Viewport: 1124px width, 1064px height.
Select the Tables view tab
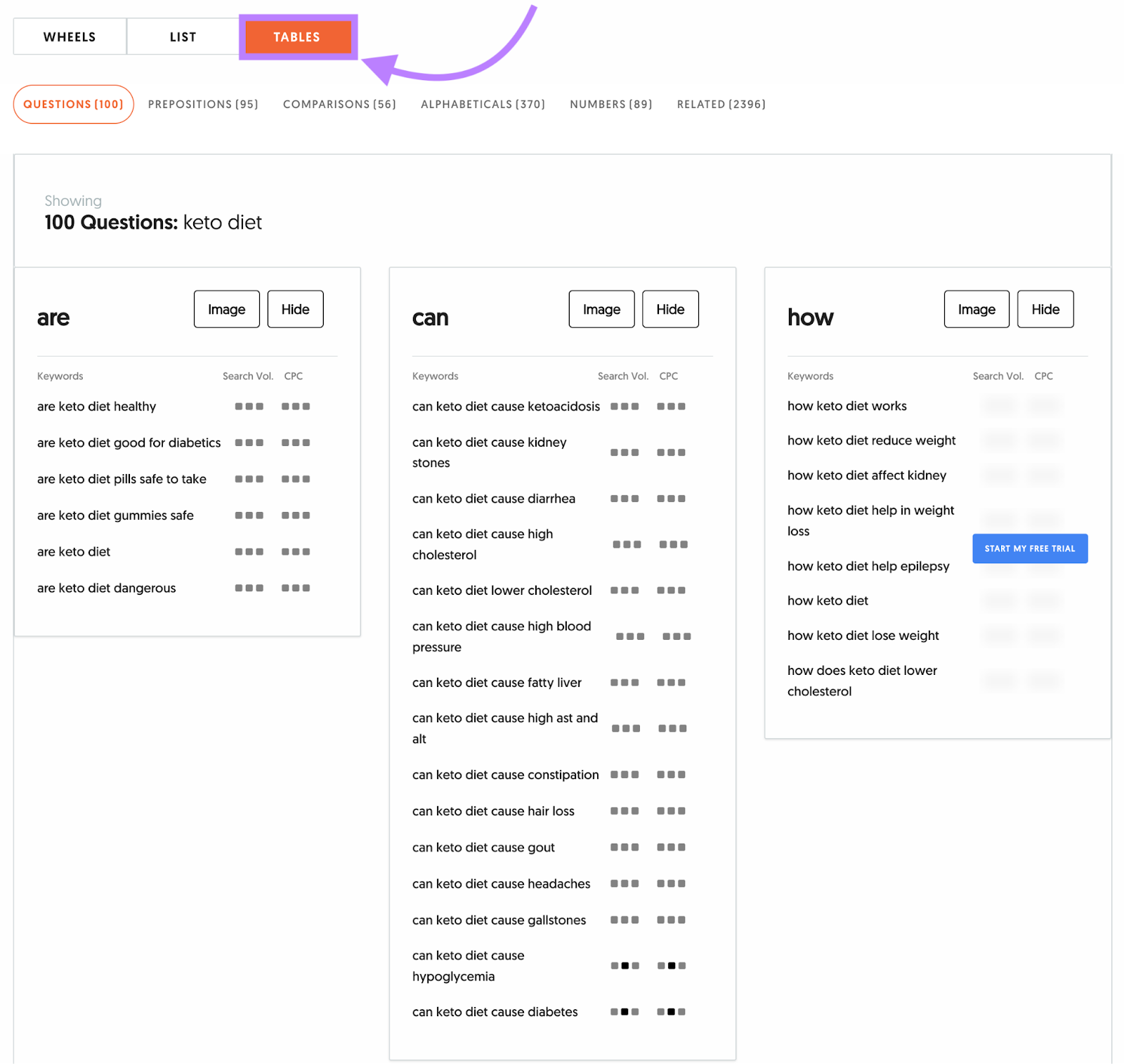(x=297, y=37)
